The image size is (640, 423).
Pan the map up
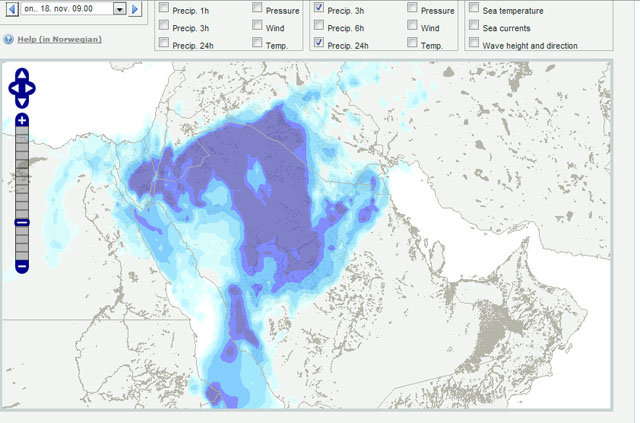pos(22,75)
